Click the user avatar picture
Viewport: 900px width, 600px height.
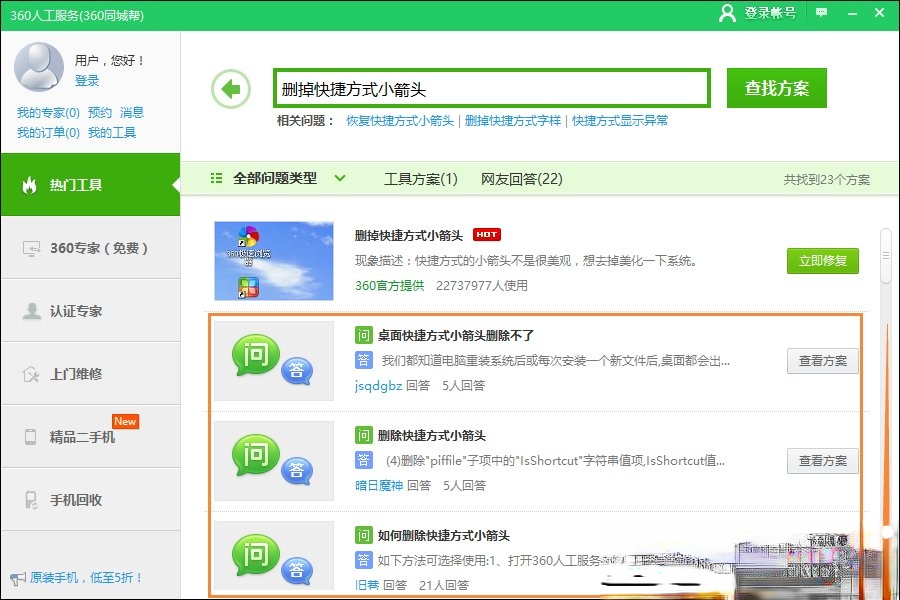[38, 67]
